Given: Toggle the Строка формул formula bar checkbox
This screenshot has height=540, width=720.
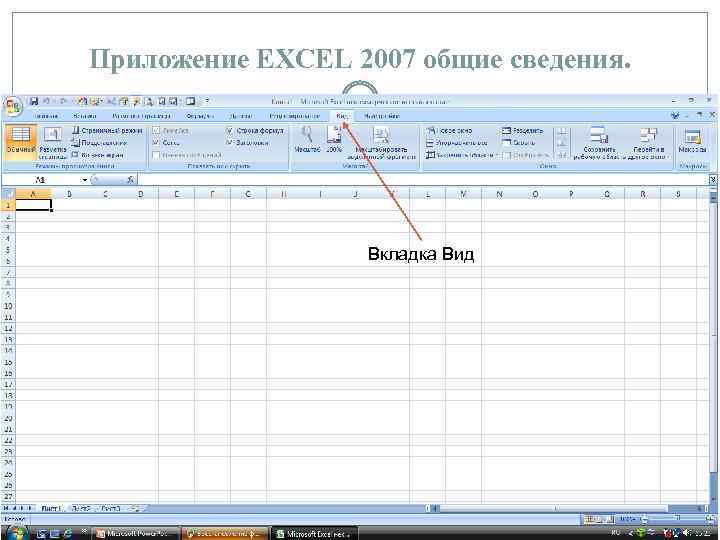Looking at the screenshot, I should [x=231, y=131].
